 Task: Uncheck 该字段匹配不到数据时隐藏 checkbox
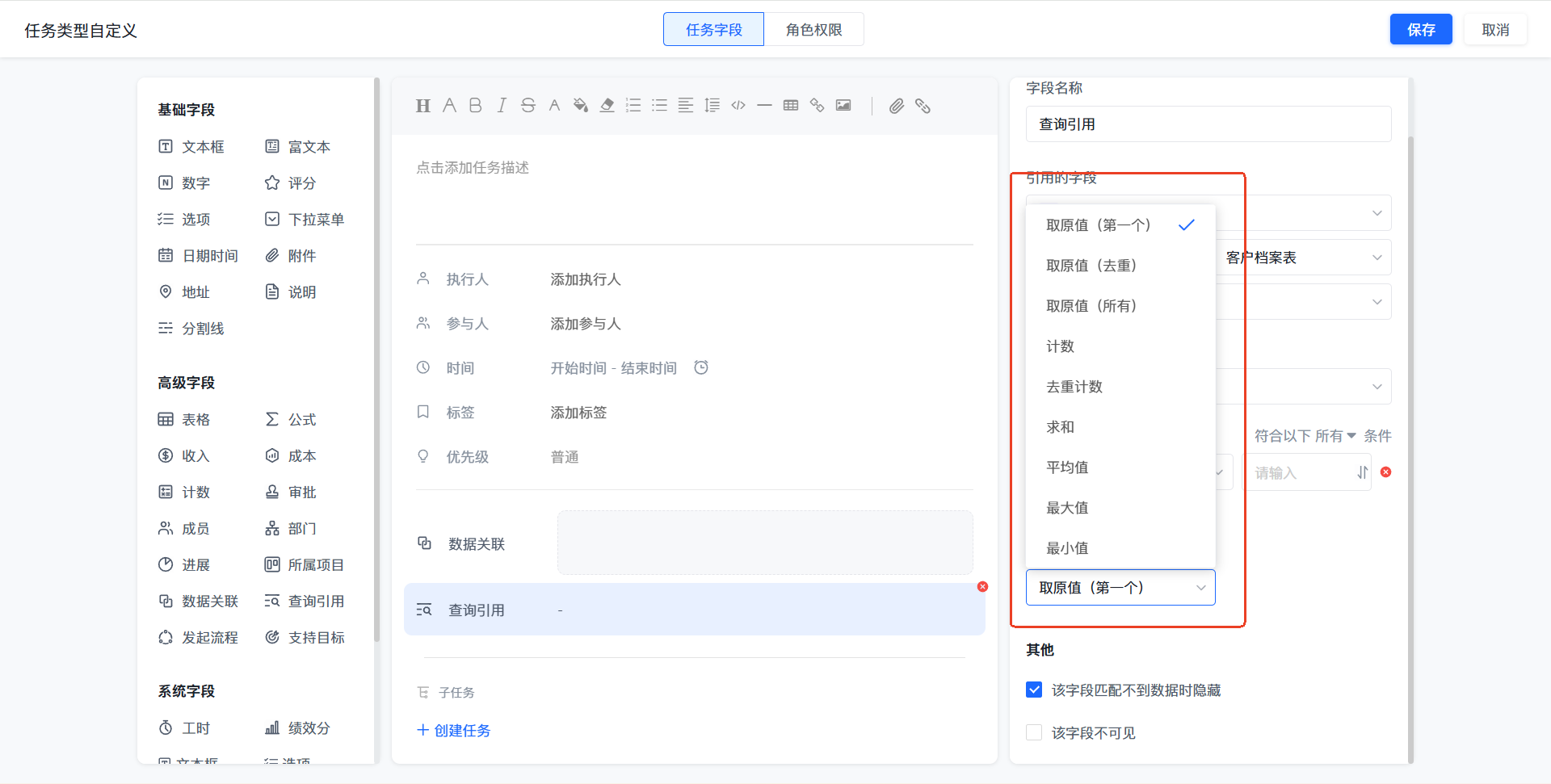1034,690
